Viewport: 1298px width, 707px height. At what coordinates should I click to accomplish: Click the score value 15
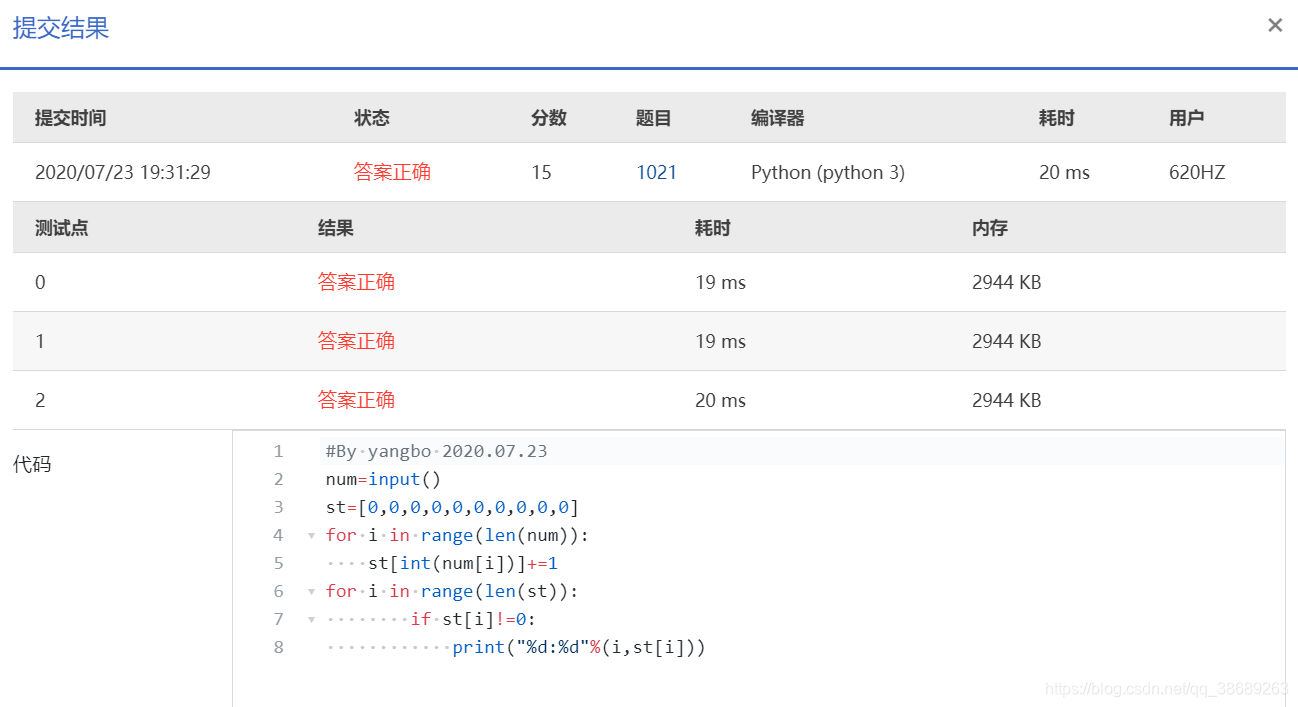(x=541, y=172)
